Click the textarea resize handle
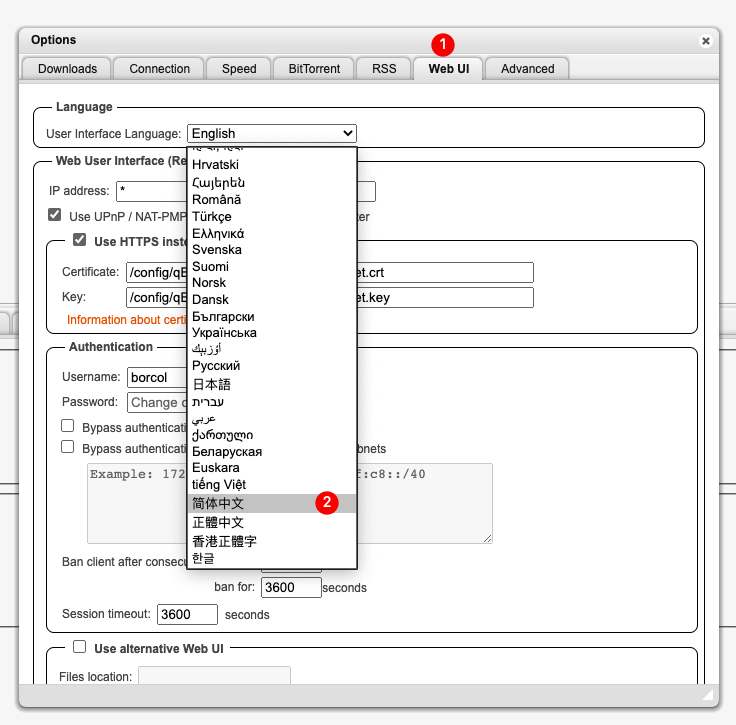The height and width of the screenshot is (725, 736). pos(488,539)
